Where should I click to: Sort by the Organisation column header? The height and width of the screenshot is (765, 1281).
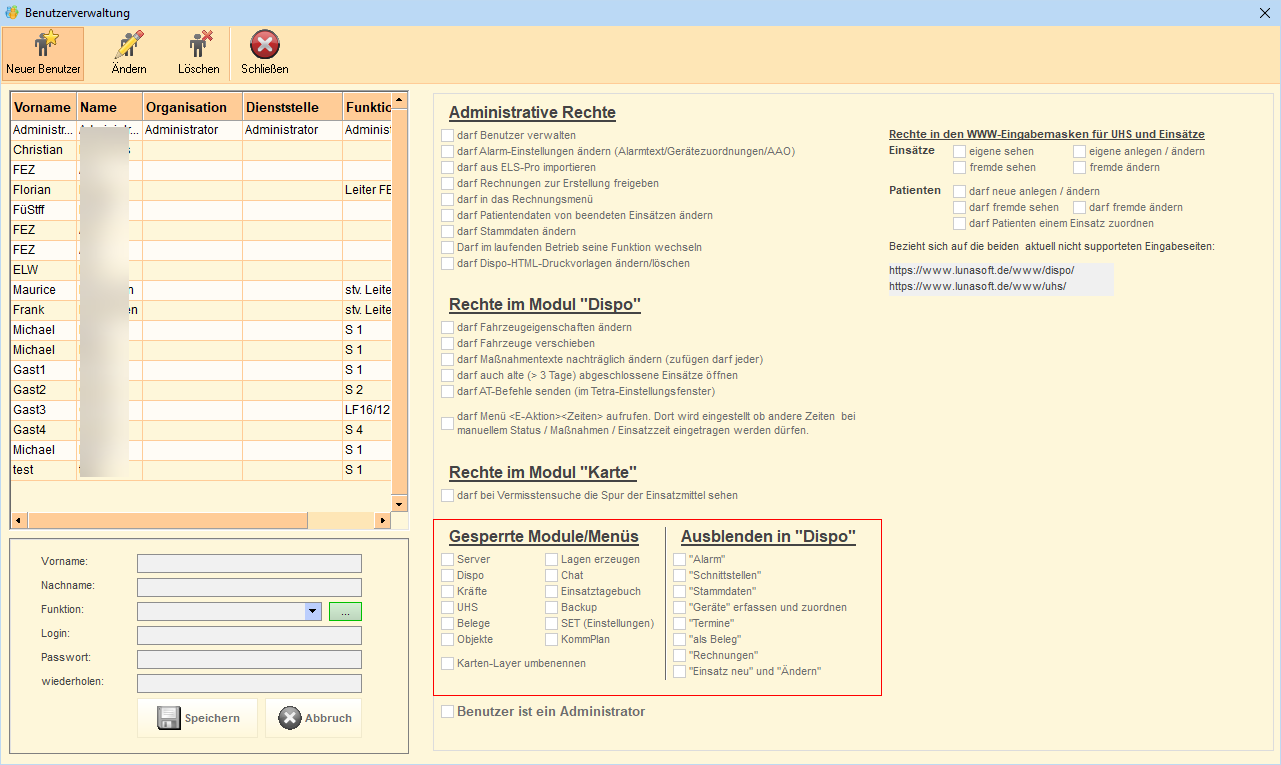tap(192, 107)
